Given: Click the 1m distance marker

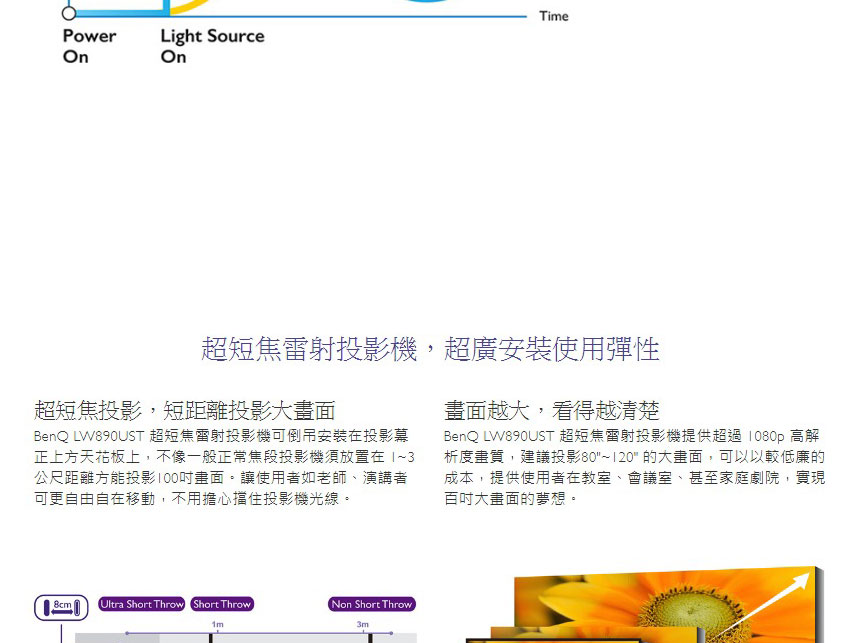Looking at the screenshot, I should (x=218, y=624).
